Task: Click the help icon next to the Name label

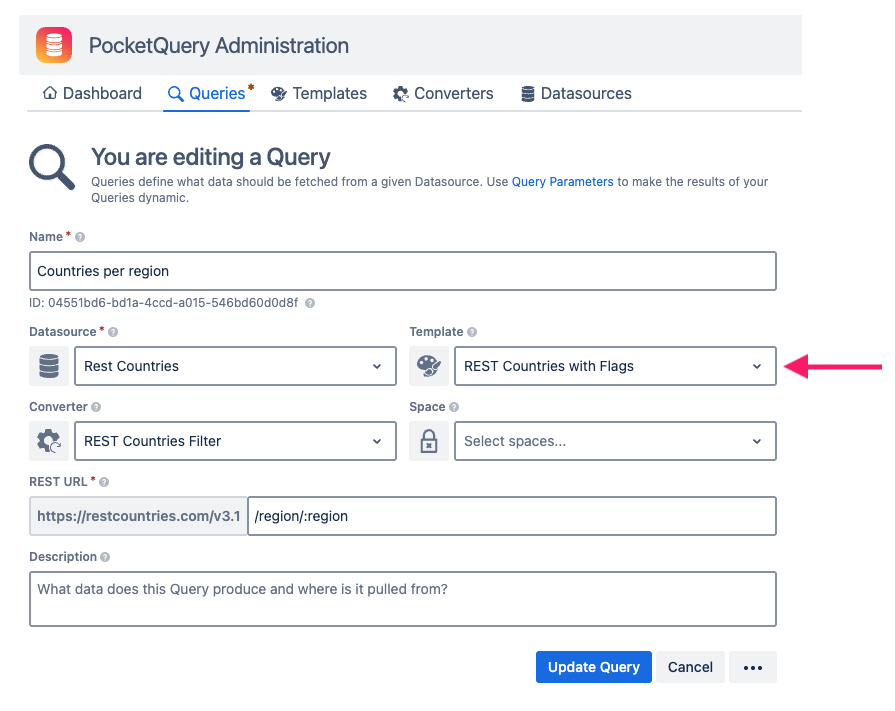Action: point(80,237)
